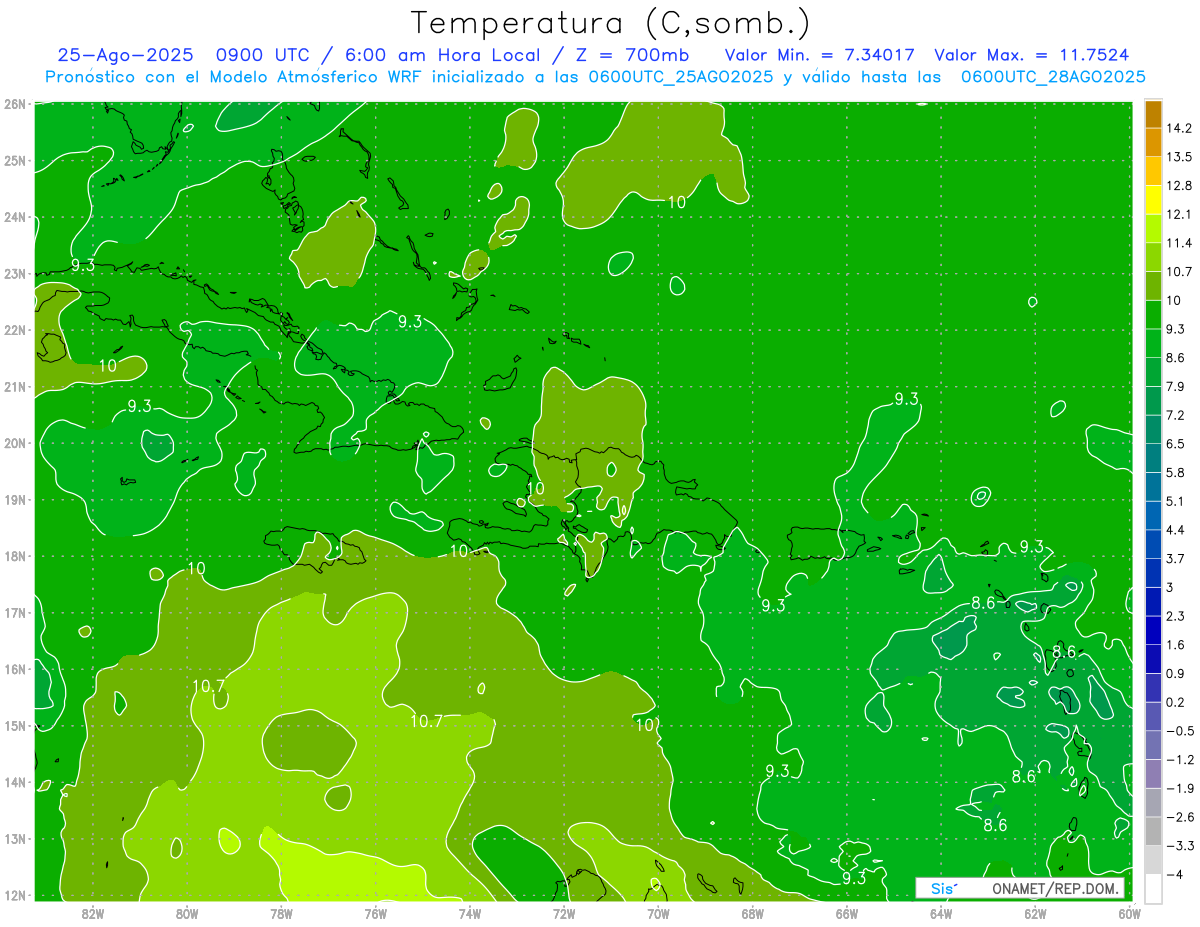
Task: Click the 16N latitude axis label
Action: click(15, 669)
